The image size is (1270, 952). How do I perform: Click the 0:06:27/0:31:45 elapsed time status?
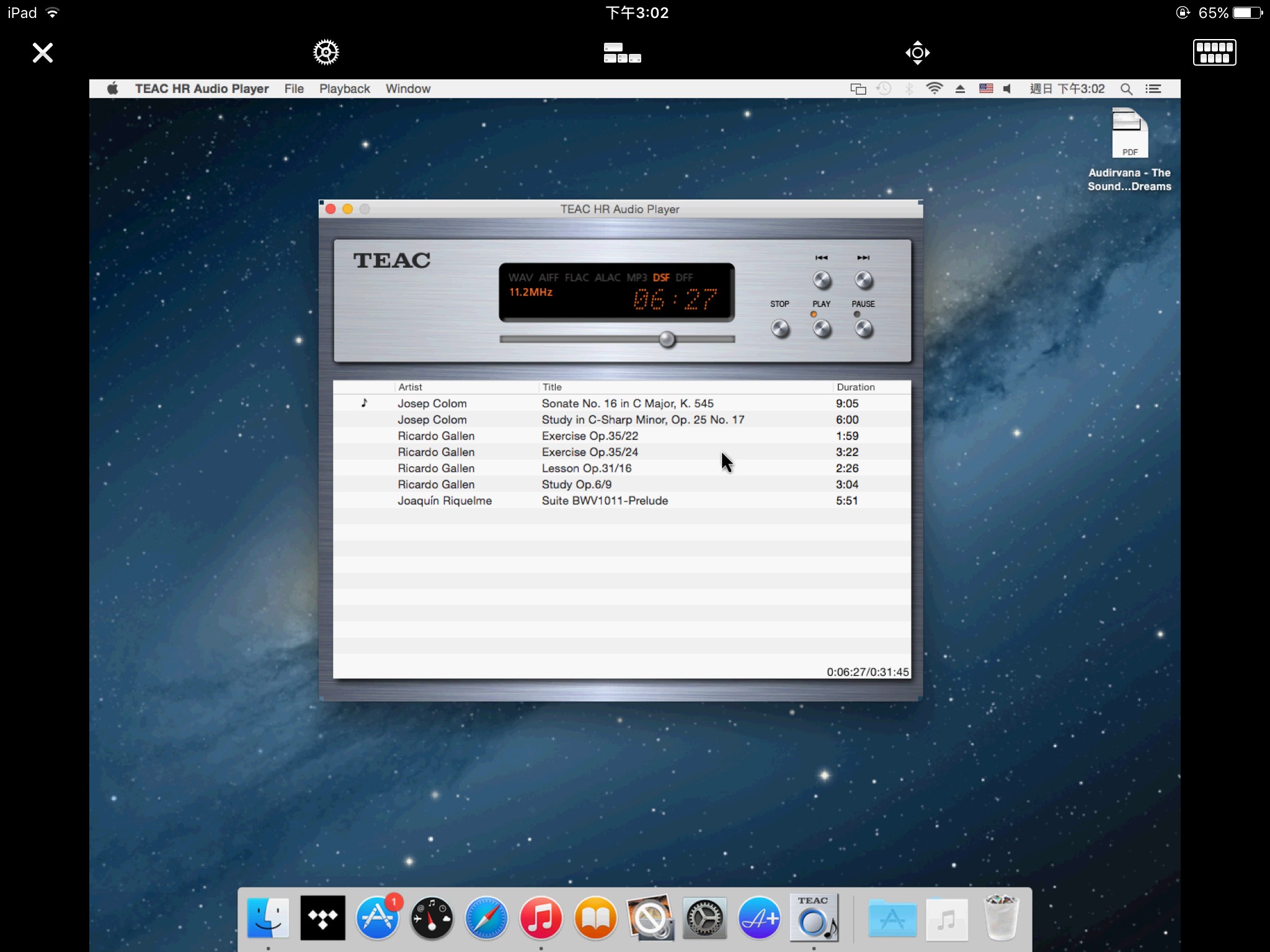pyautogui.click(x=868, y=672)
